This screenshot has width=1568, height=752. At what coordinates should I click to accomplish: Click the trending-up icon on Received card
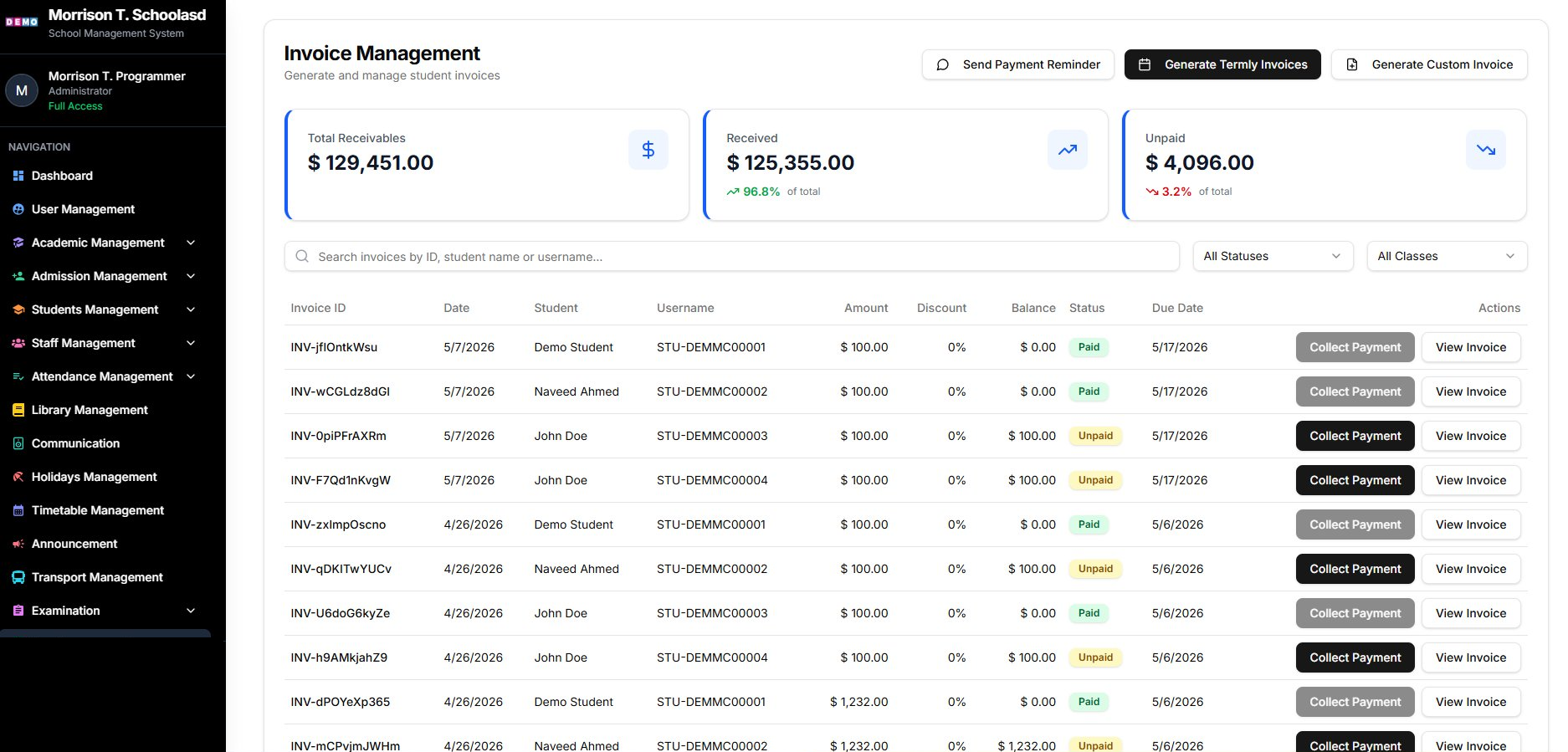[x=1068, y=150]
